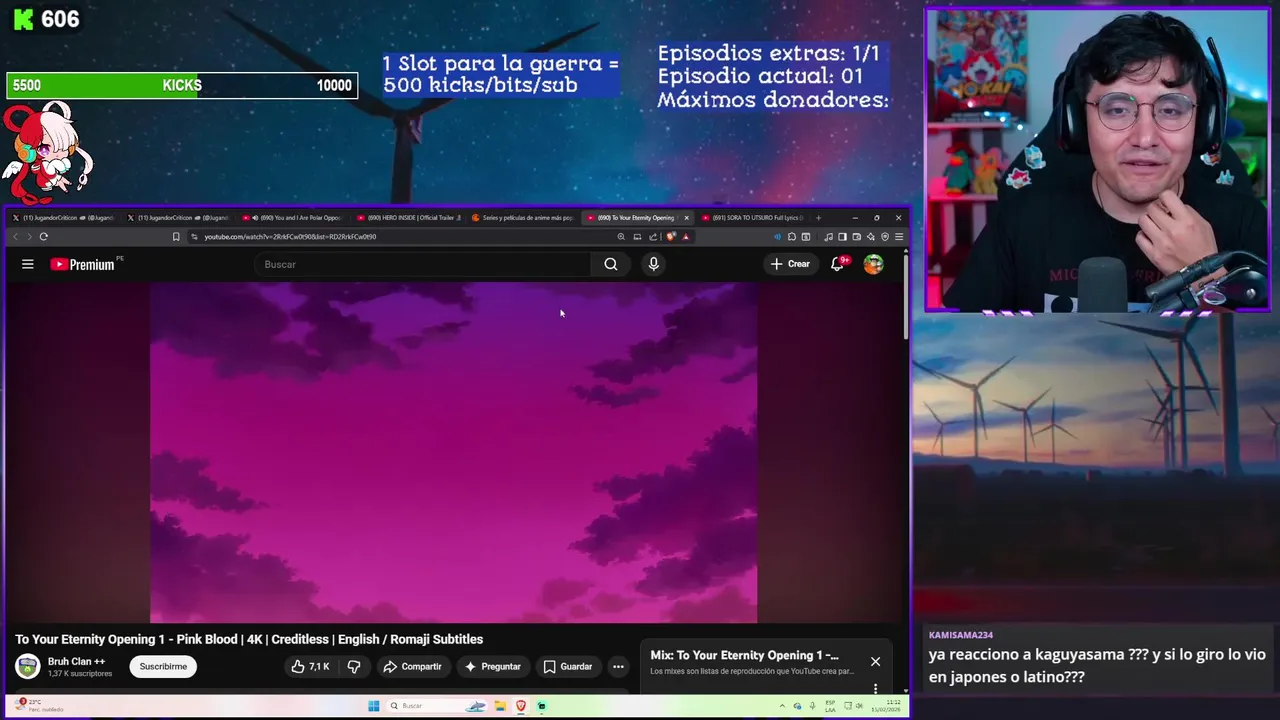Click the Brave Shields lion icon

tap(671, 237)
